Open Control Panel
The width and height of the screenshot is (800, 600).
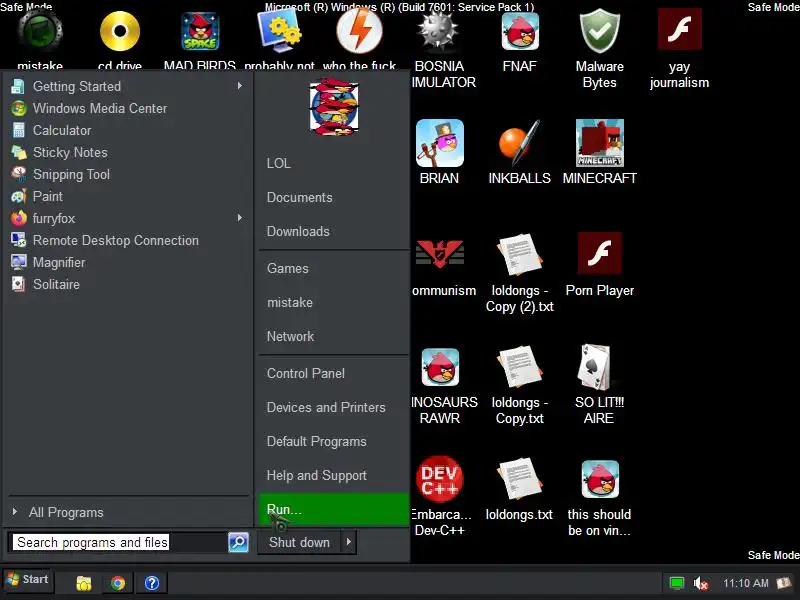(306, 373)
